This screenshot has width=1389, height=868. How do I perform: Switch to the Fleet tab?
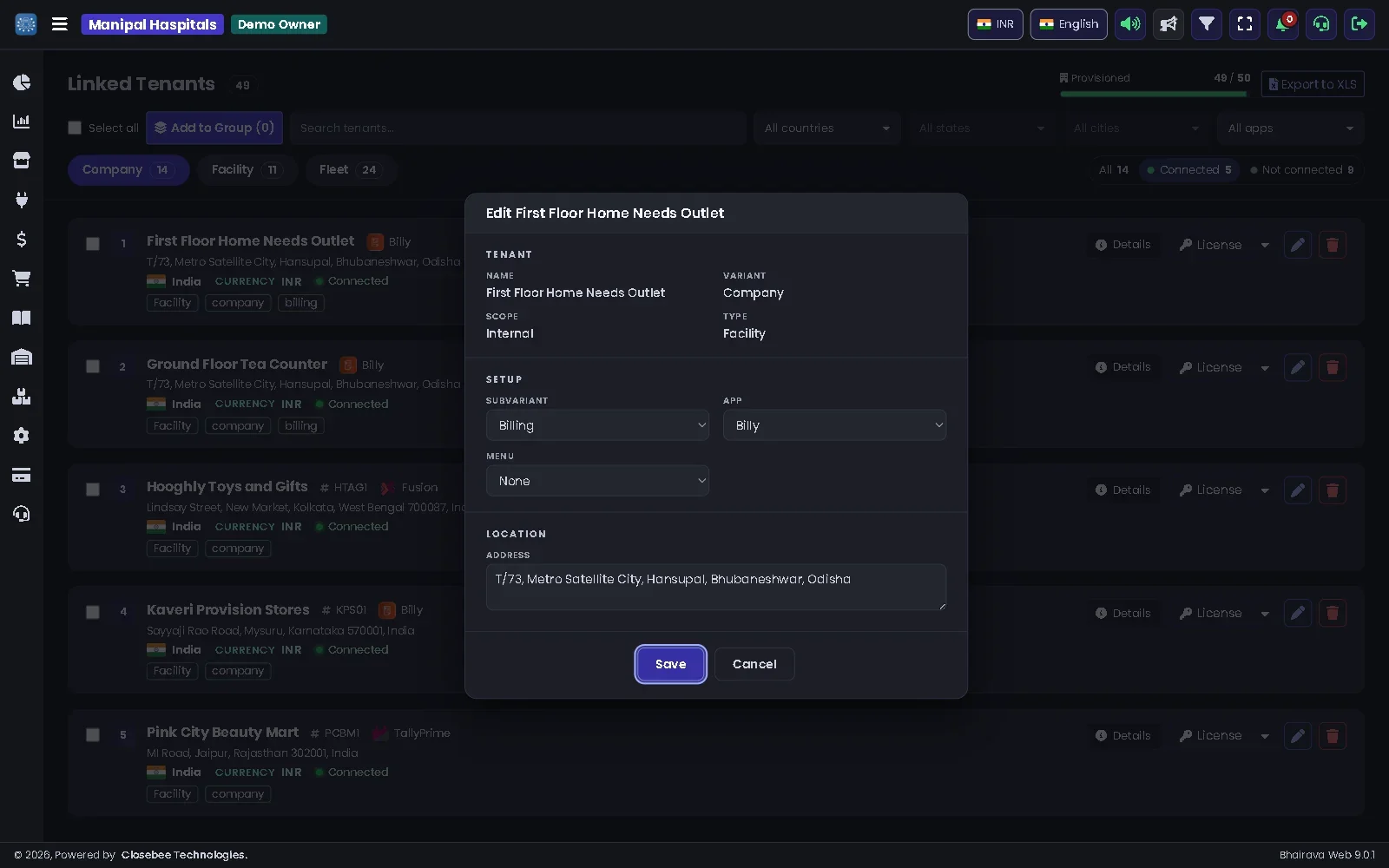point(351,170)
